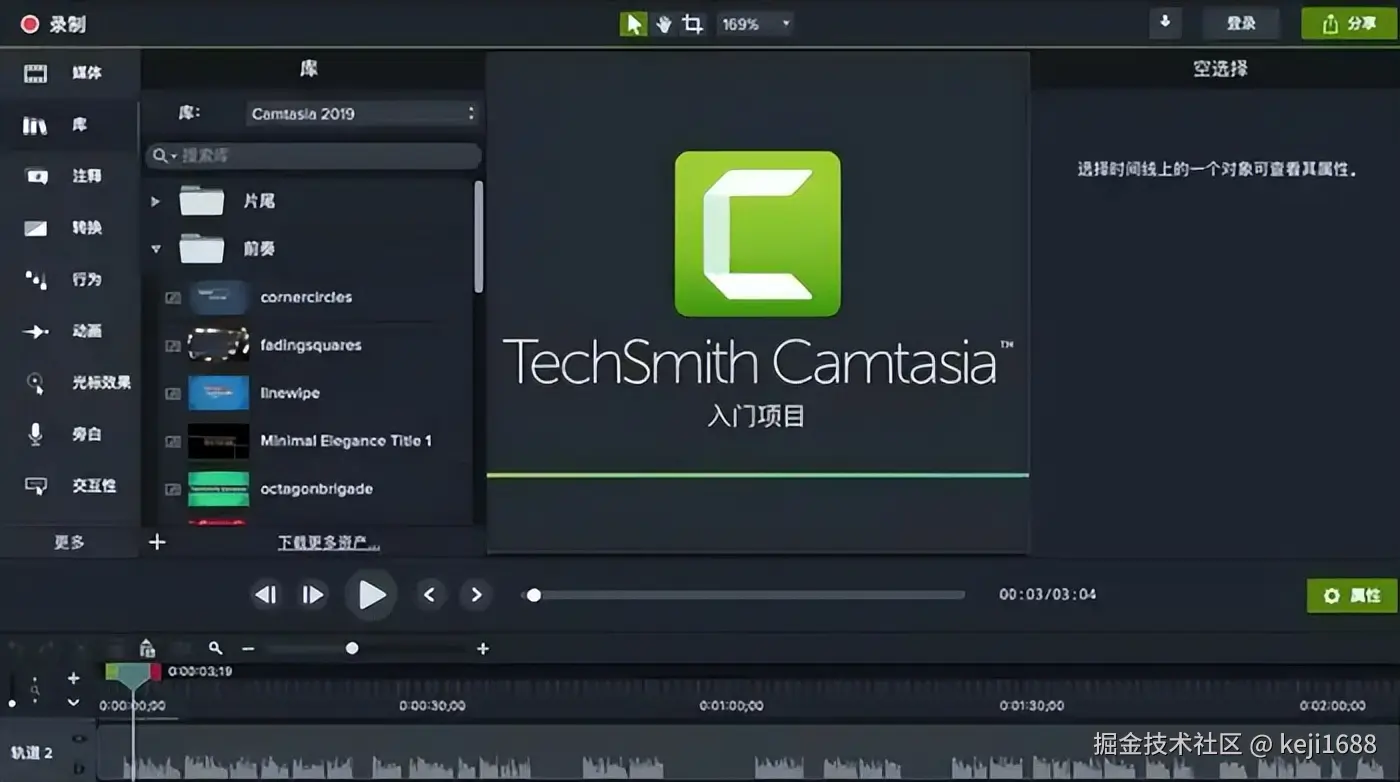Zoom out timeline with minus icon
Screen dimensions: 1400x782
coord(248,649)
